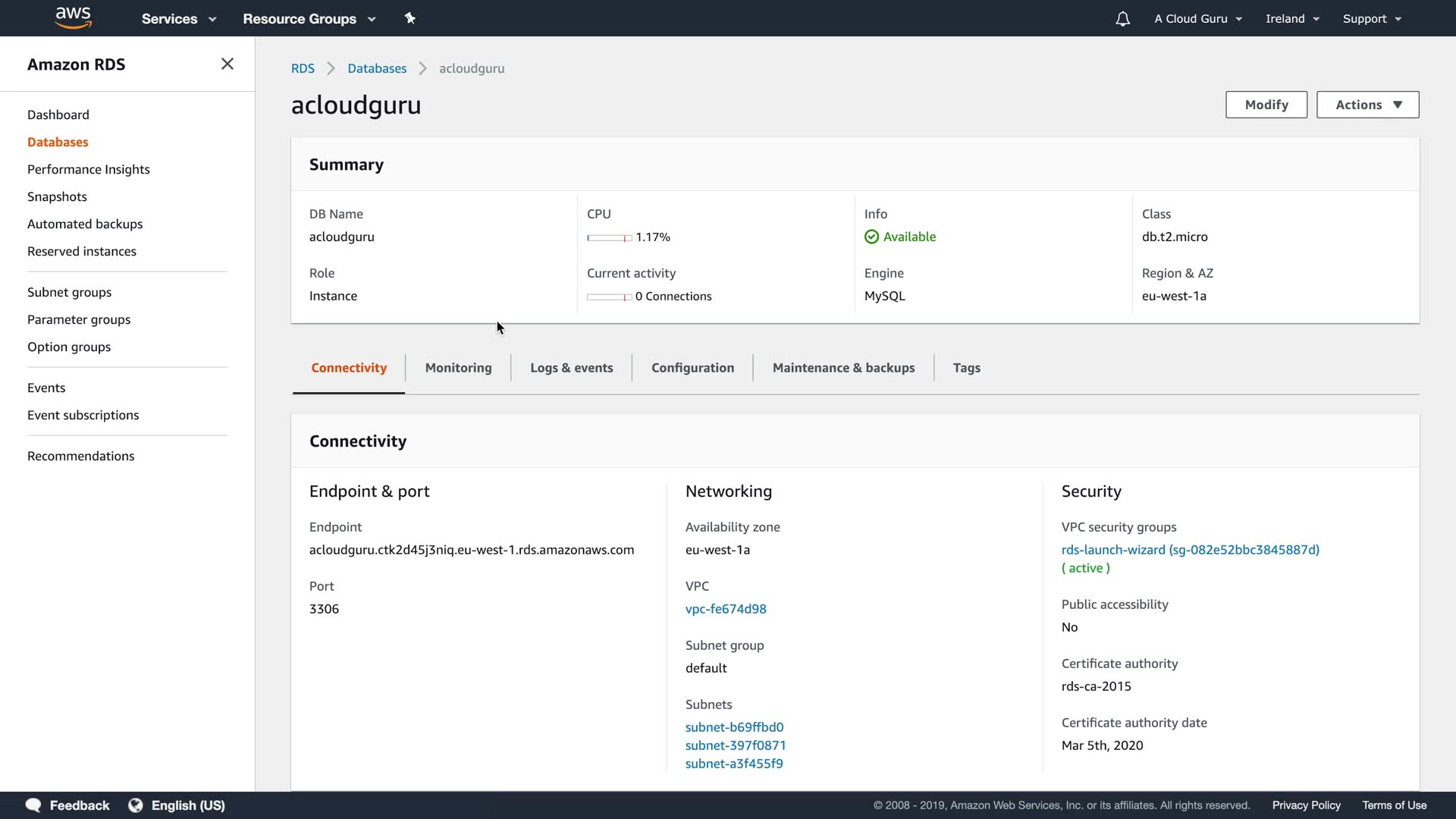Click the Databases breadcrumb link
1456x819 pixels.
(377, 68)
